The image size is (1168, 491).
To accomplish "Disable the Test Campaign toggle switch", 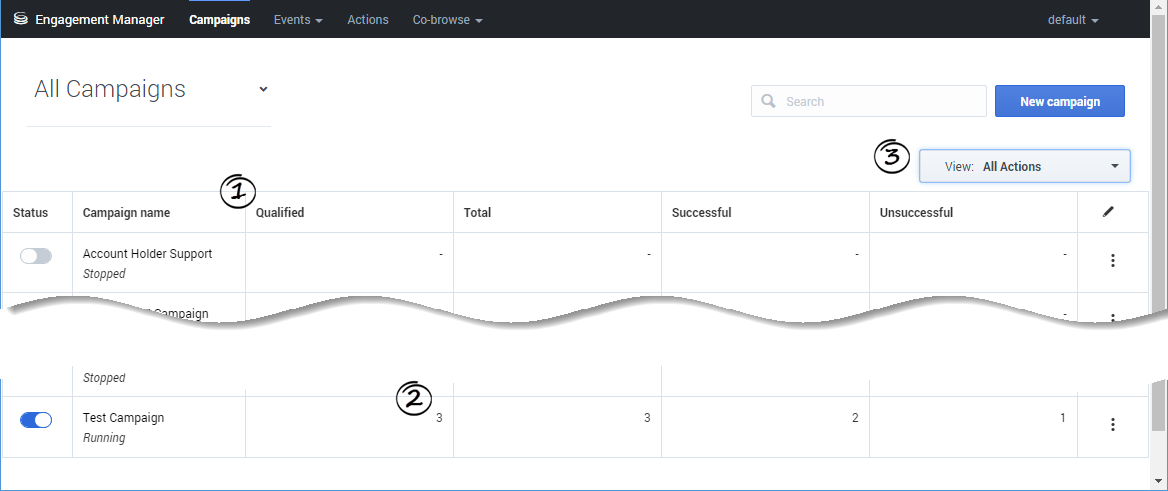I will tap(36, 421).
